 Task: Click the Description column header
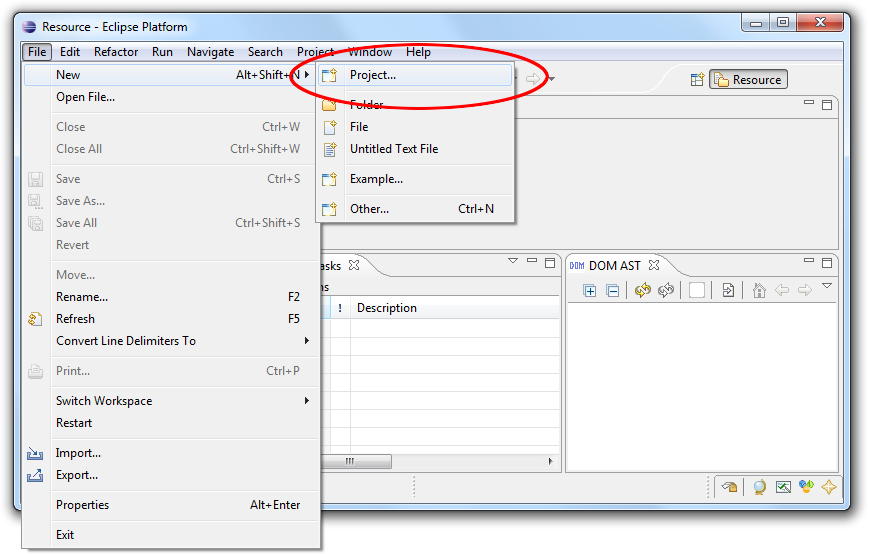tap(455, 308)
